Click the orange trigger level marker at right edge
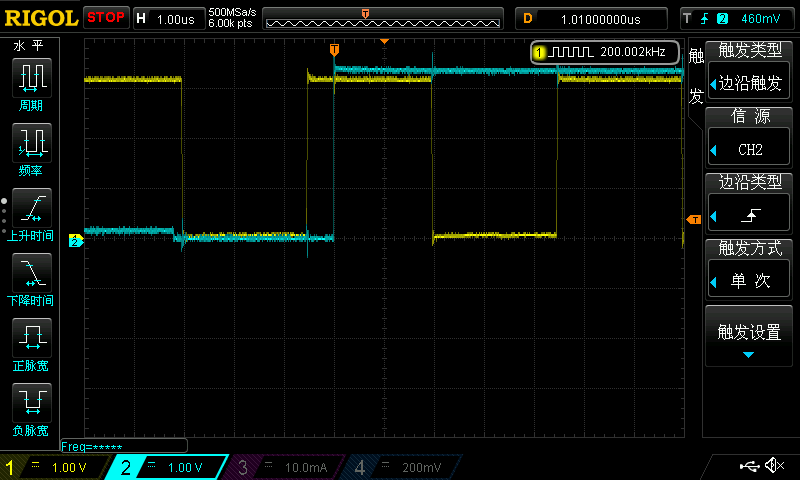Screen dimensions: 800x480 [694, 219]
